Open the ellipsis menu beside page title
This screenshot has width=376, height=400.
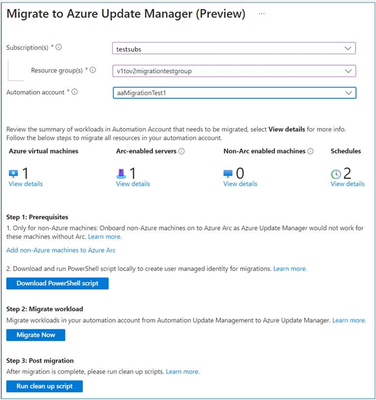click(262, 14)
